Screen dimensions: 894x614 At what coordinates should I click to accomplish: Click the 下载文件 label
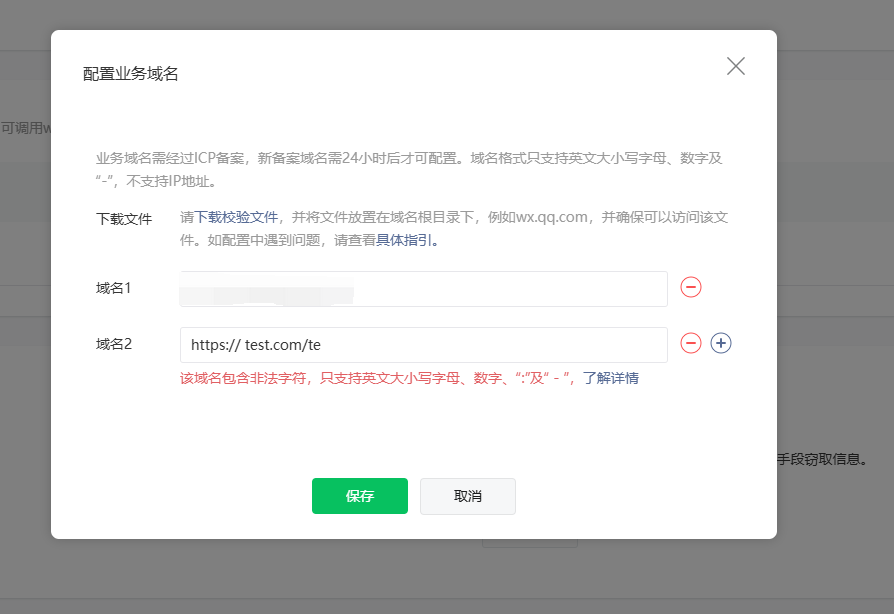[124, 219]
